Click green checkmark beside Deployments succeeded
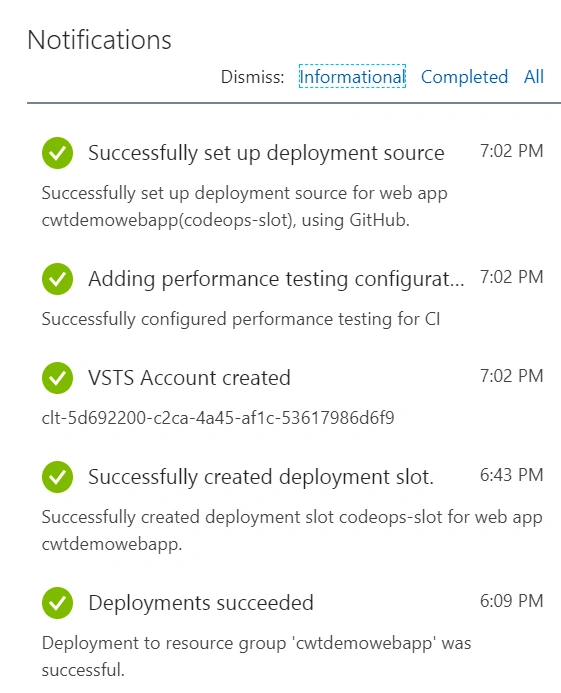 (x=57, y=603)
